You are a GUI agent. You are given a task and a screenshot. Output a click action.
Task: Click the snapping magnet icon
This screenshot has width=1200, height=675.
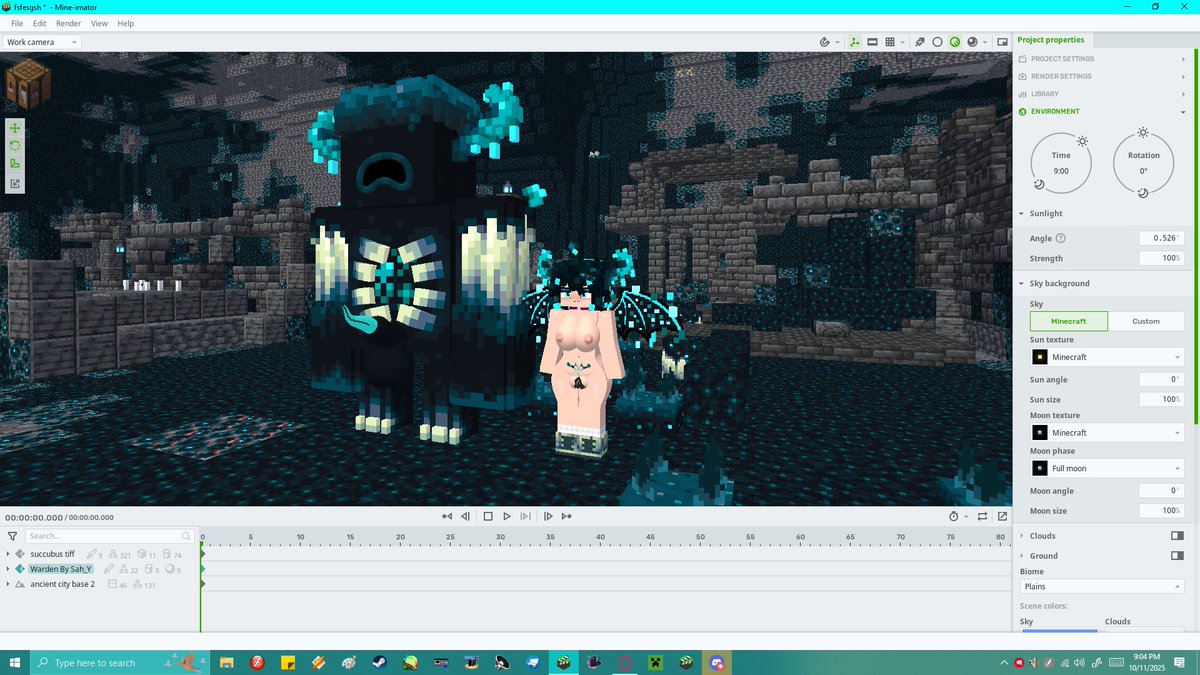825,42
